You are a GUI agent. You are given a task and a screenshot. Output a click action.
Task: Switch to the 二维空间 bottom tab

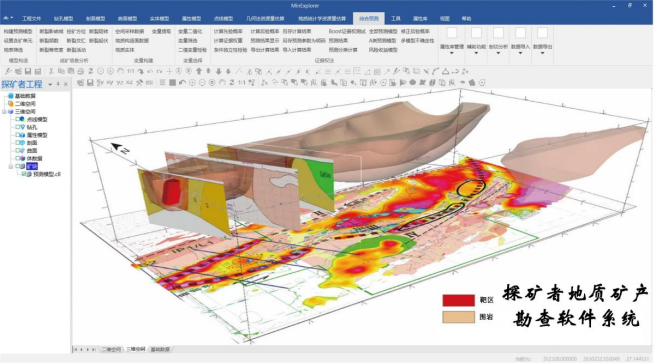point(111,350)
